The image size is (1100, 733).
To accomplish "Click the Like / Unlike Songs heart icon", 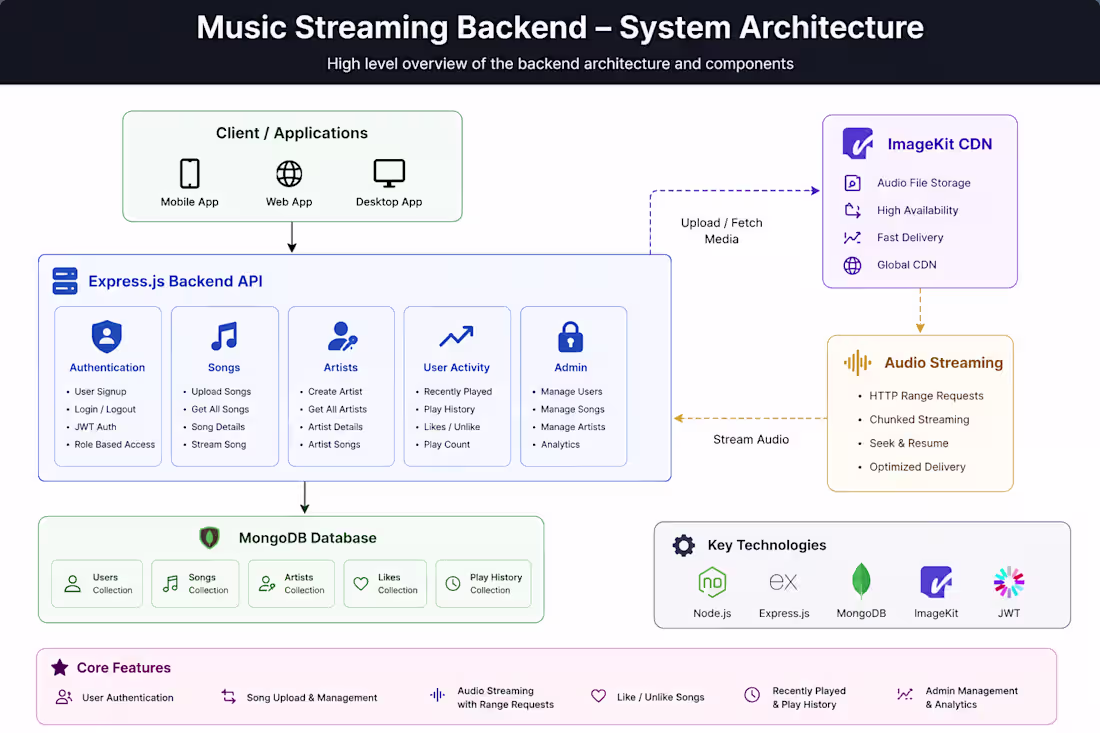I will point(598,696).
